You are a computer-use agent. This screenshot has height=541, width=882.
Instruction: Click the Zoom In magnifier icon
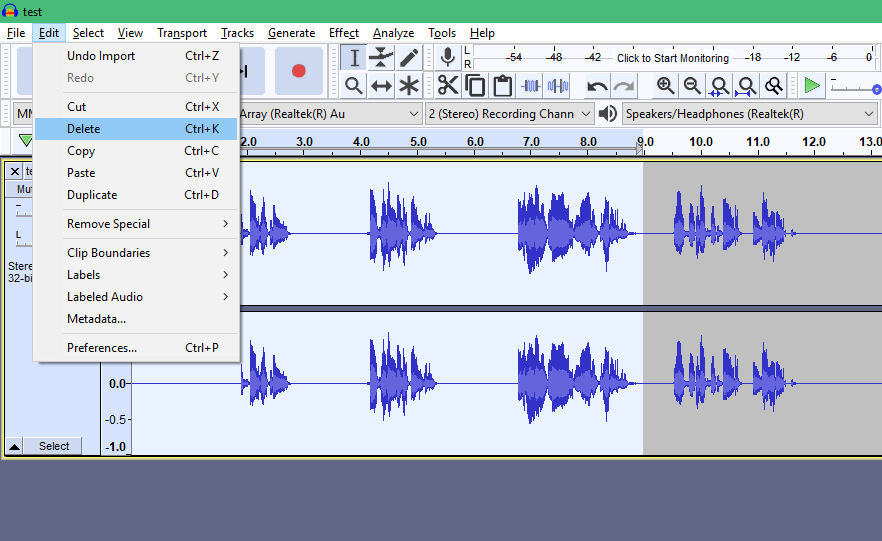coord(665,86)
